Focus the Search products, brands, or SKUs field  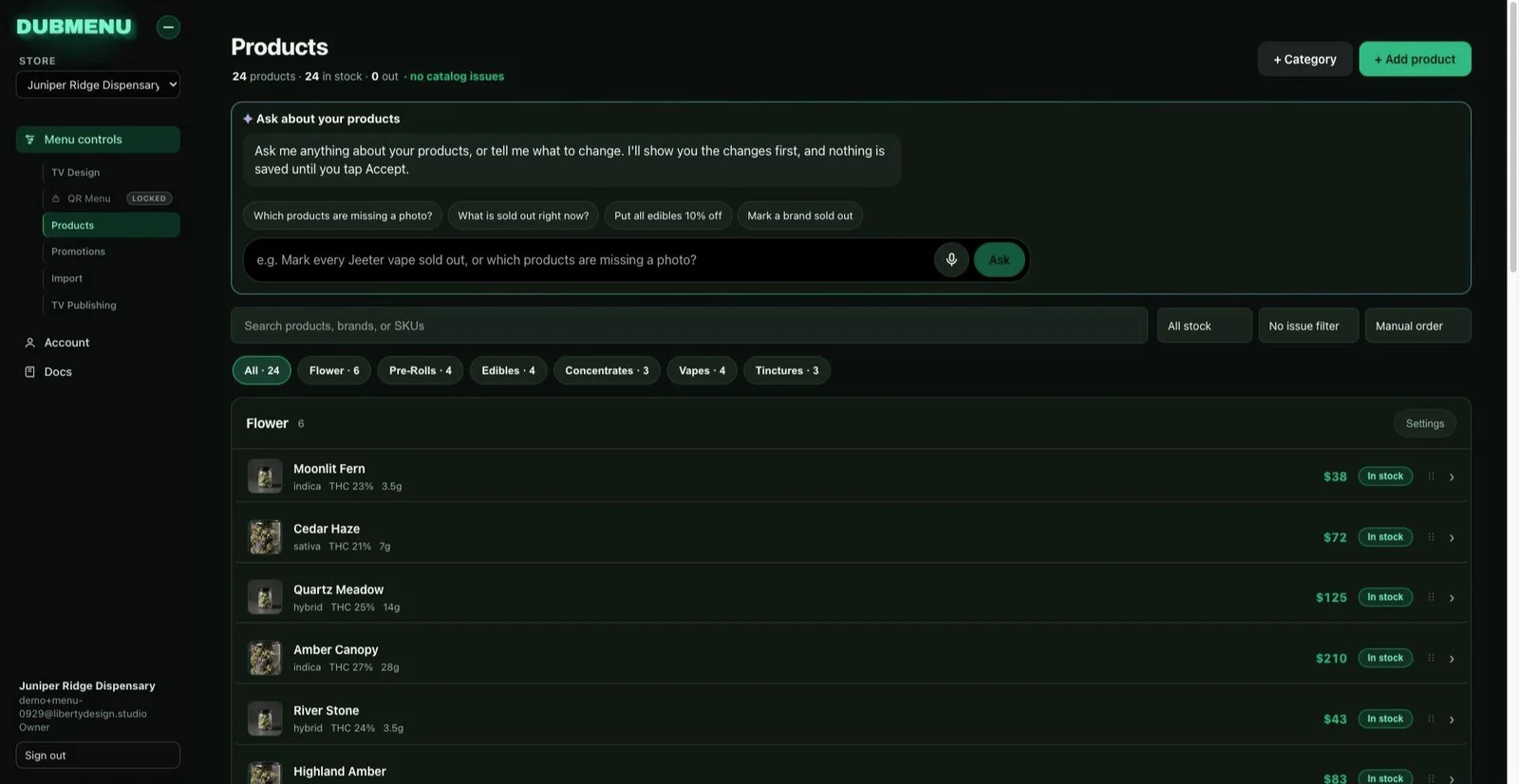coord(689,326)
